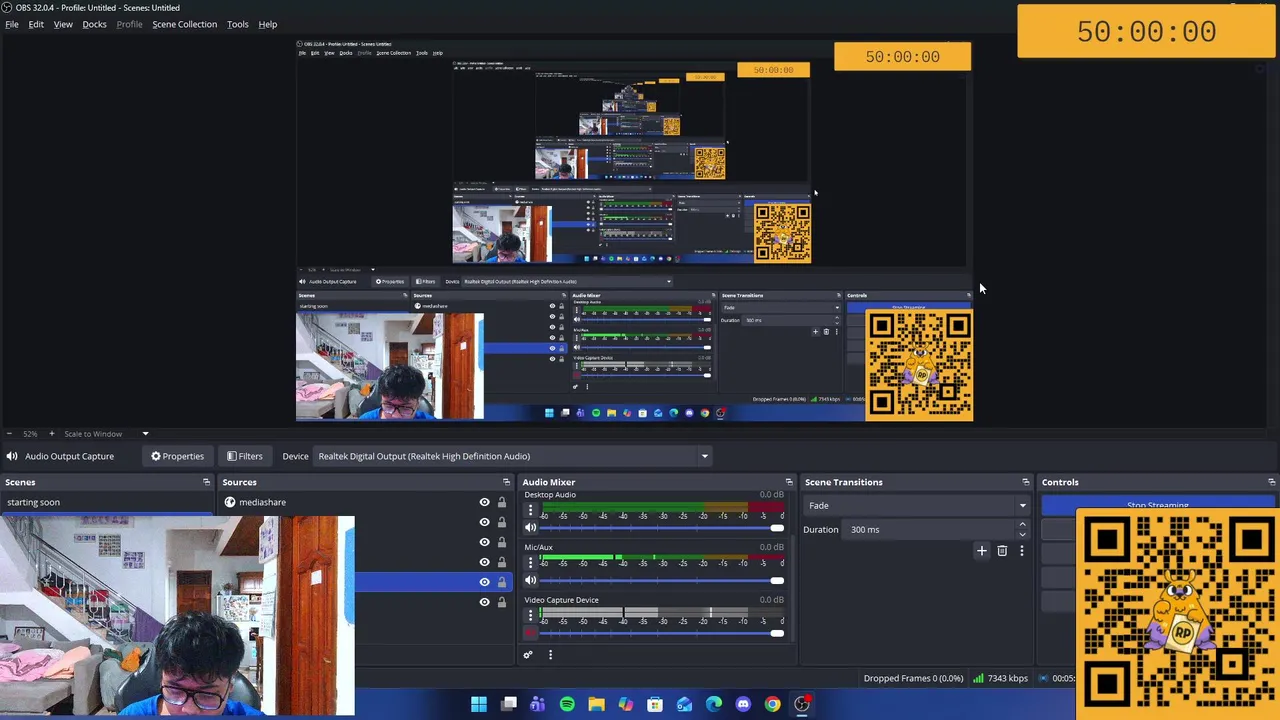
Task: Open the Edit menu
Action: [36, 24]
